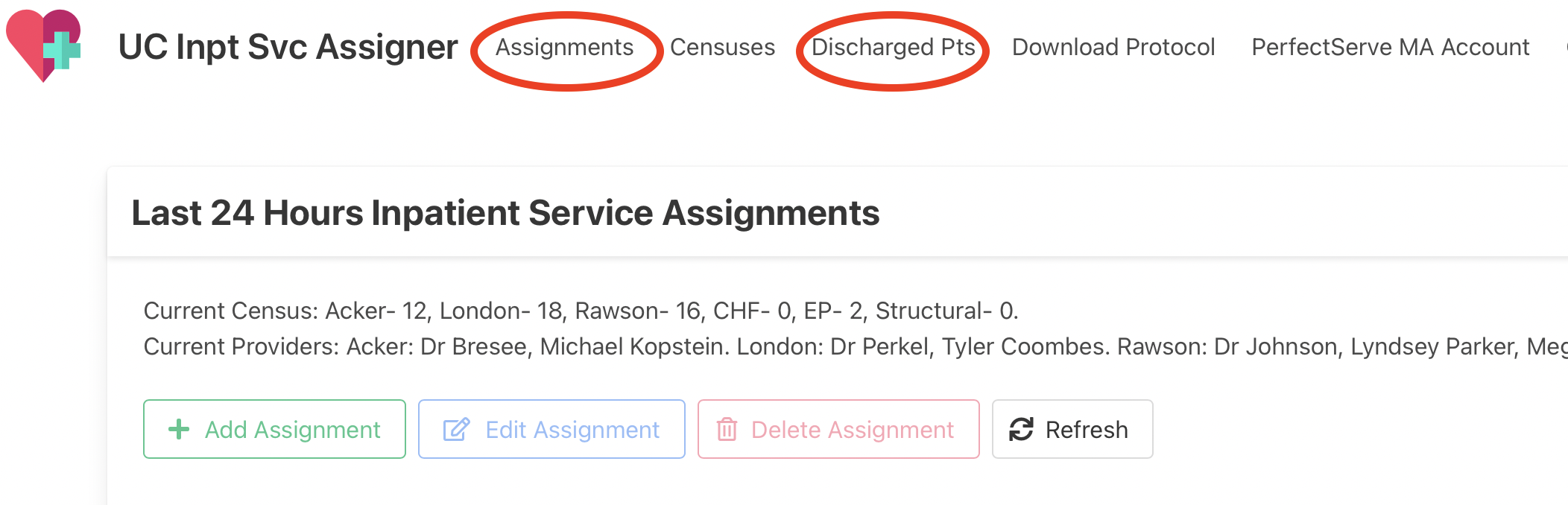Click the trash can icon on Delete Assignment
Screen dimensions: 1568x505
727,429
